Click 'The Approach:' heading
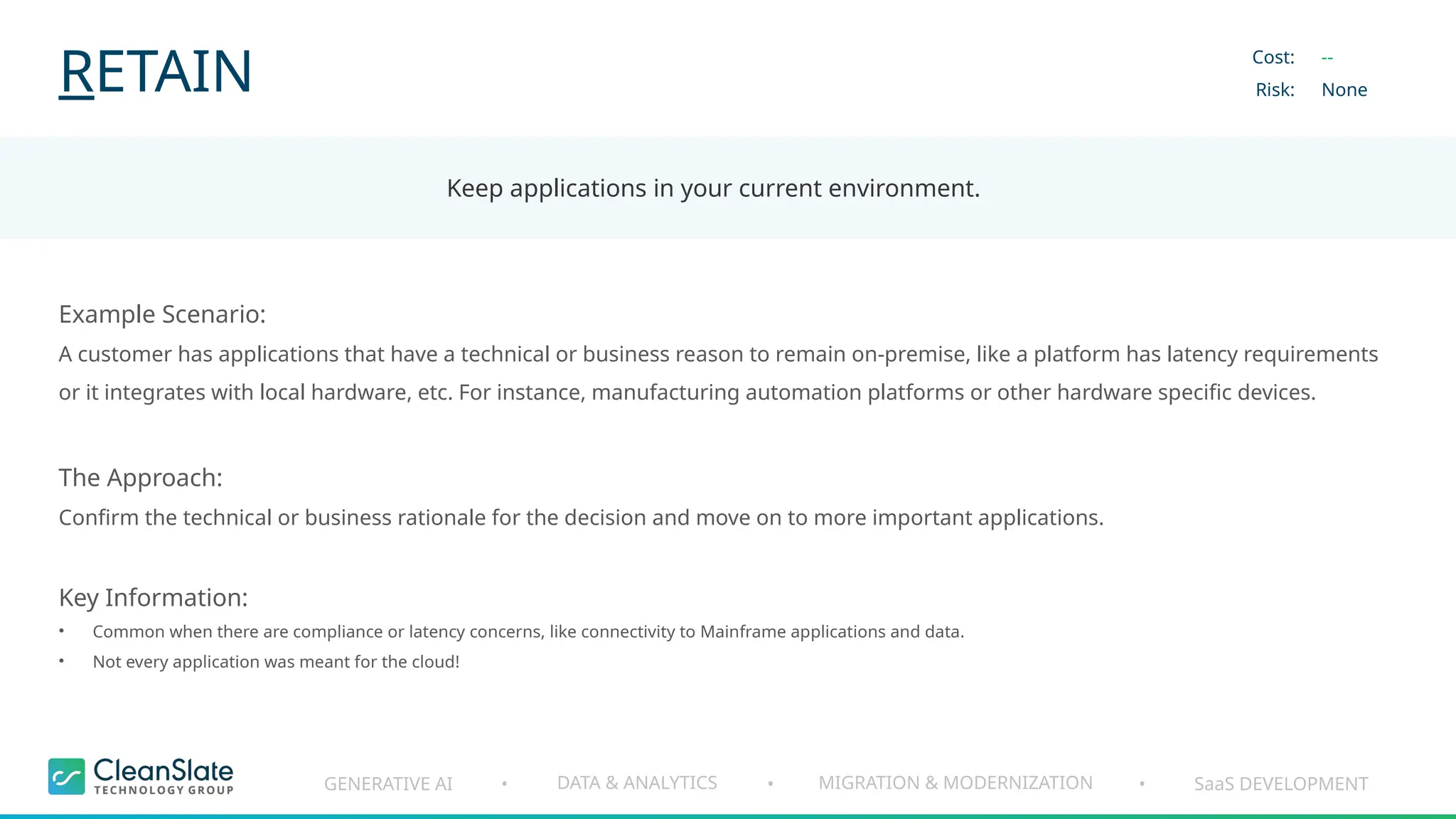The height and width of the screenshot is (819, 1456). [141, 478]
